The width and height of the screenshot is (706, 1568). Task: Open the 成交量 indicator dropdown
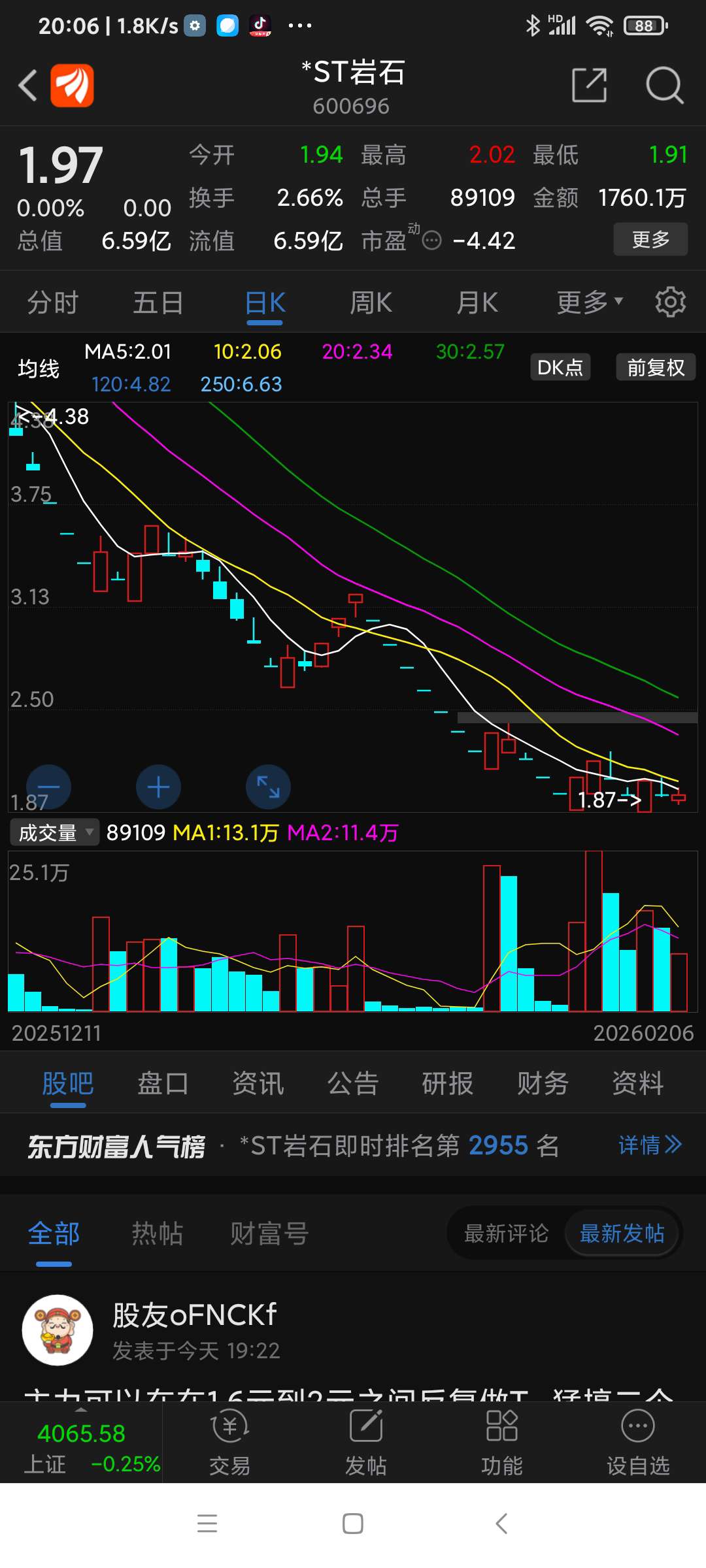pos(55,832)
